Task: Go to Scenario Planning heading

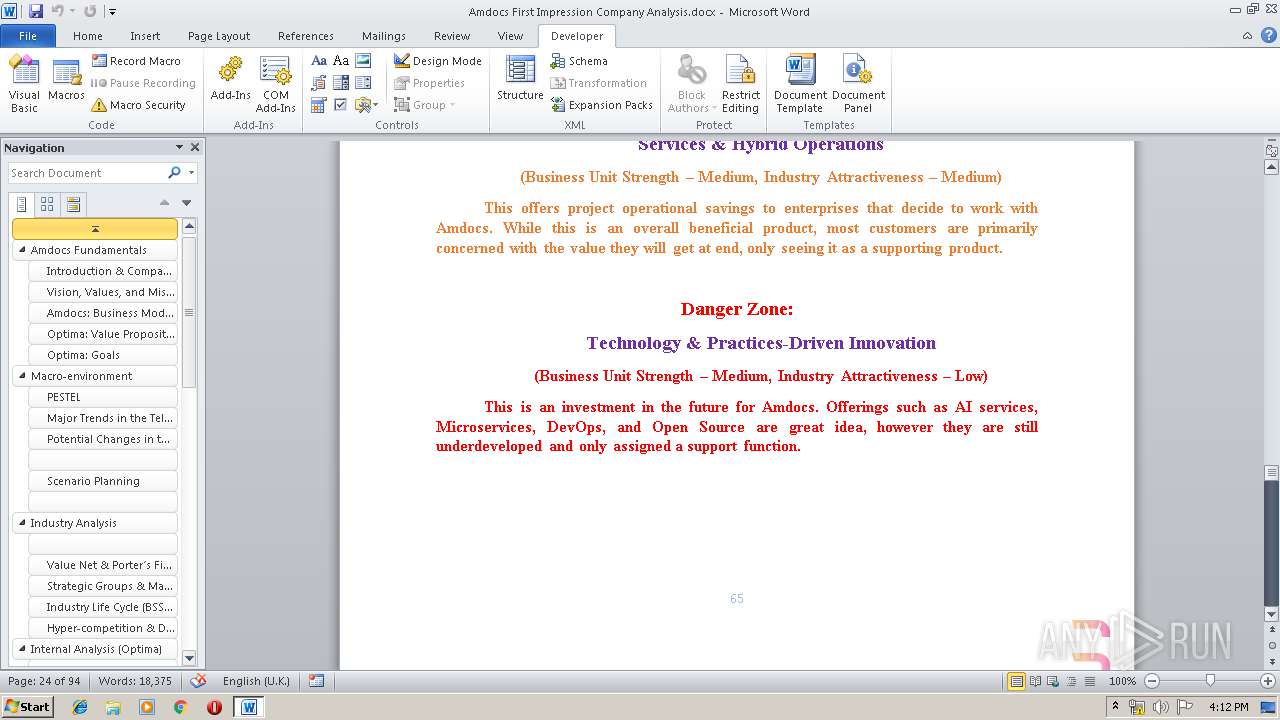Action: 103,481
